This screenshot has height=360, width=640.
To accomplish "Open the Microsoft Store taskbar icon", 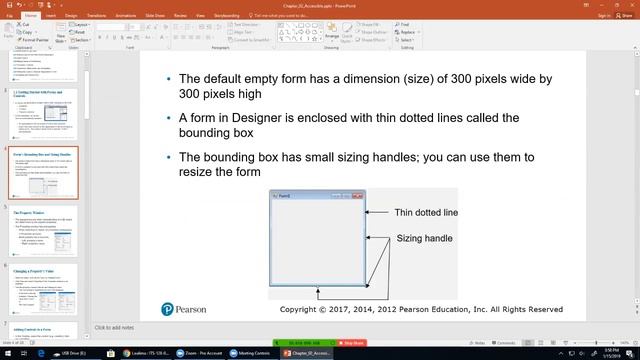I will (x=111, y=353).
